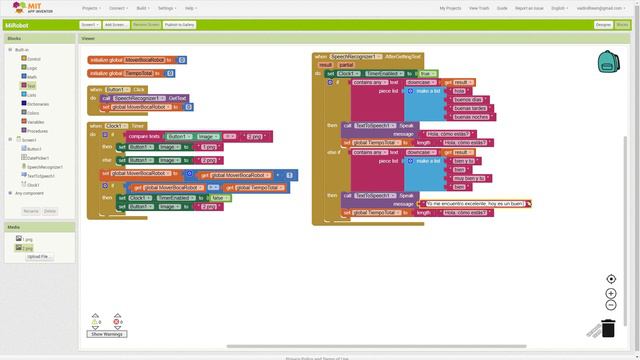The width and height of the screenshot is (640, 360).
Task: Click the trash can in the workspace
Action: (x=608, y=328)
